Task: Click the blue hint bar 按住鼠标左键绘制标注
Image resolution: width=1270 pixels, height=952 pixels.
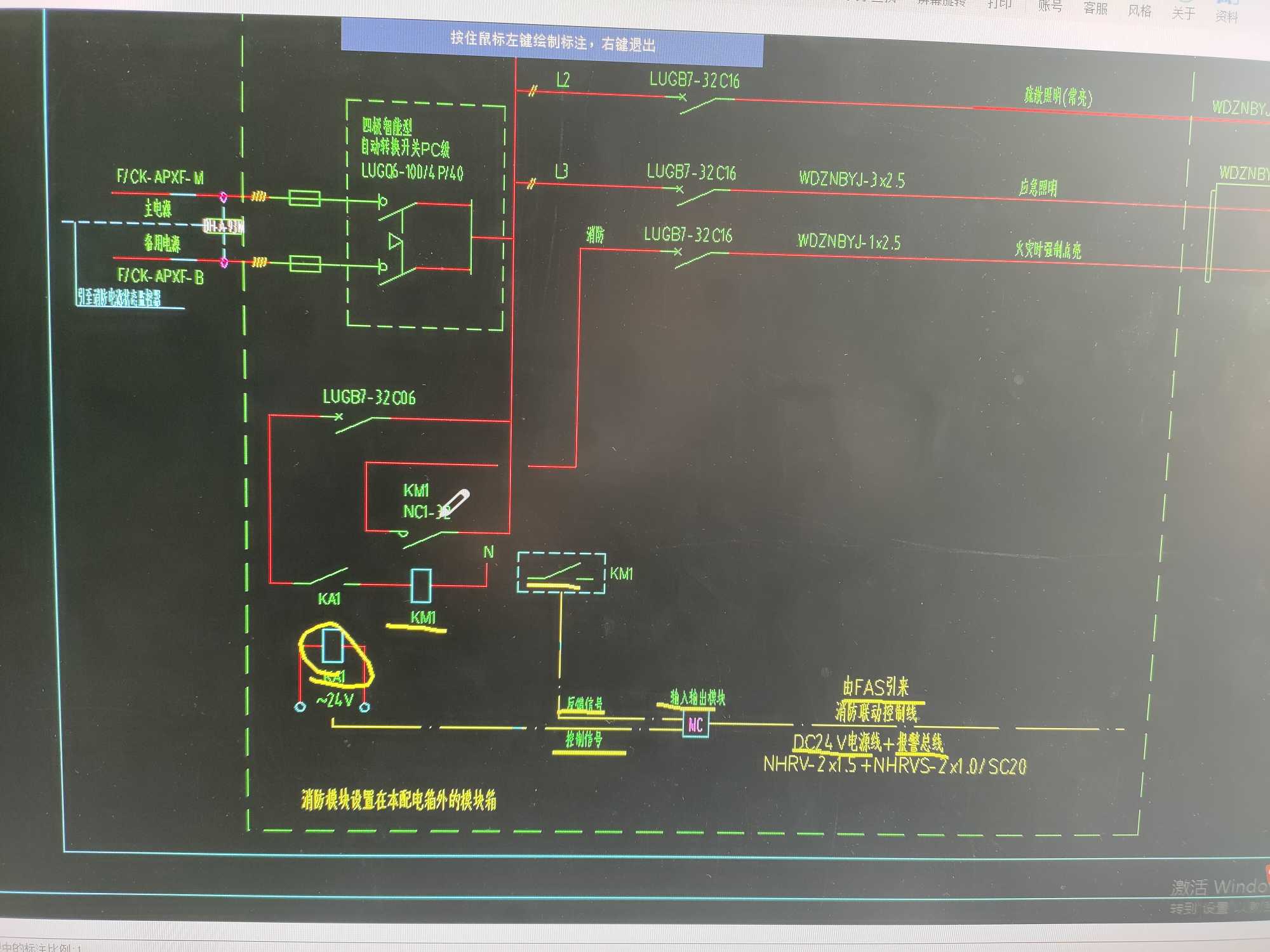Action: (x=552, y=42)
